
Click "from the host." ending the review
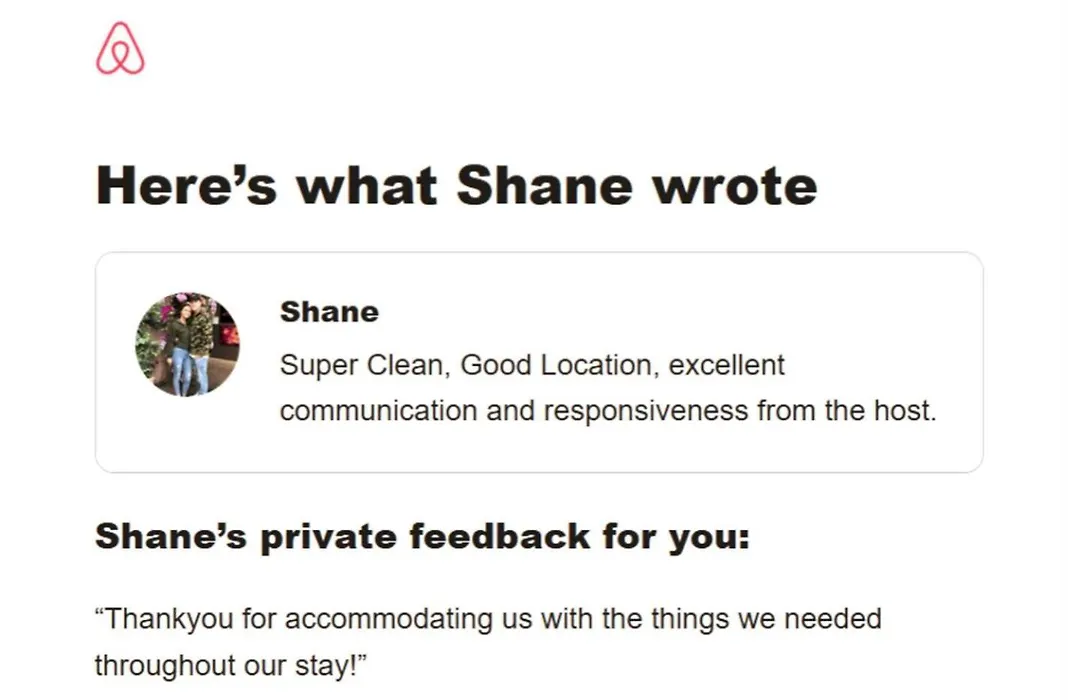click(847, 411)
